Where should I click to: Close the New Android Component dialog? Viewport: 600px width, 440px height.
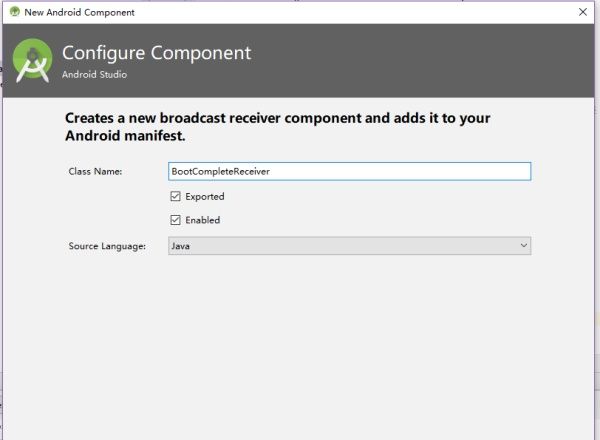[583, 12]
